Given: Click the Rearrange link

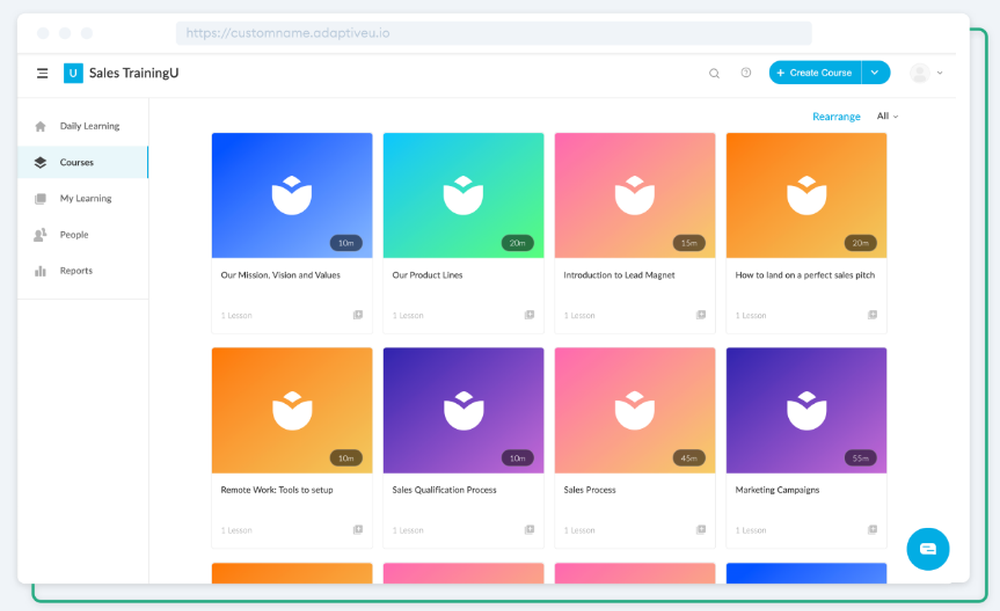Looking at the screenshot, I should pyautogui.click(x=836, y=117).
